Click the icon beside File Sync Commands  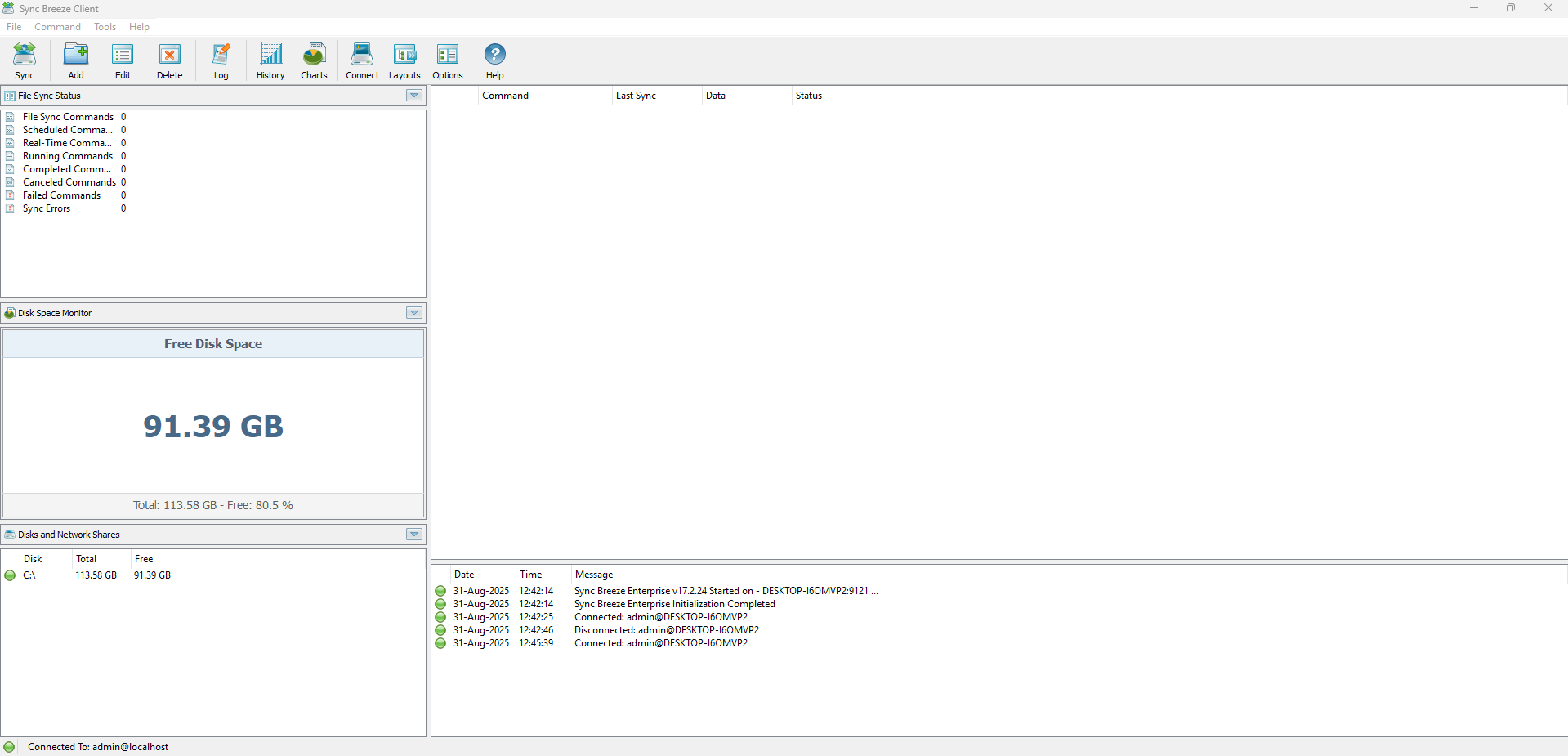click(10, 117)
